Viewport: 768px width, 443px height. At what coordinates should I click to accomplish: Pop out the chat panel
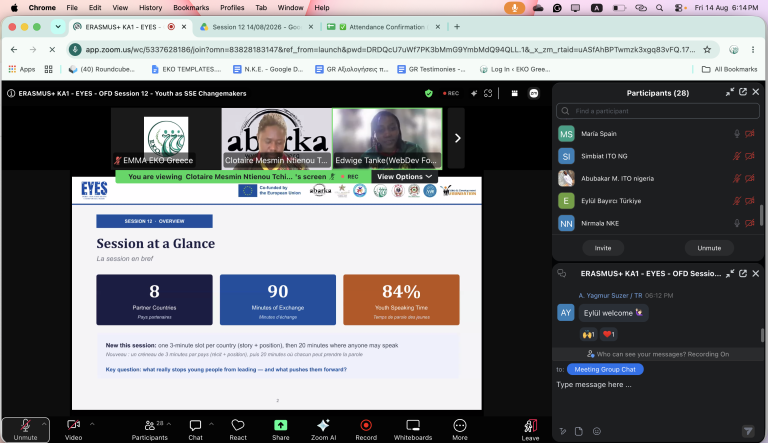coord(743,273)
